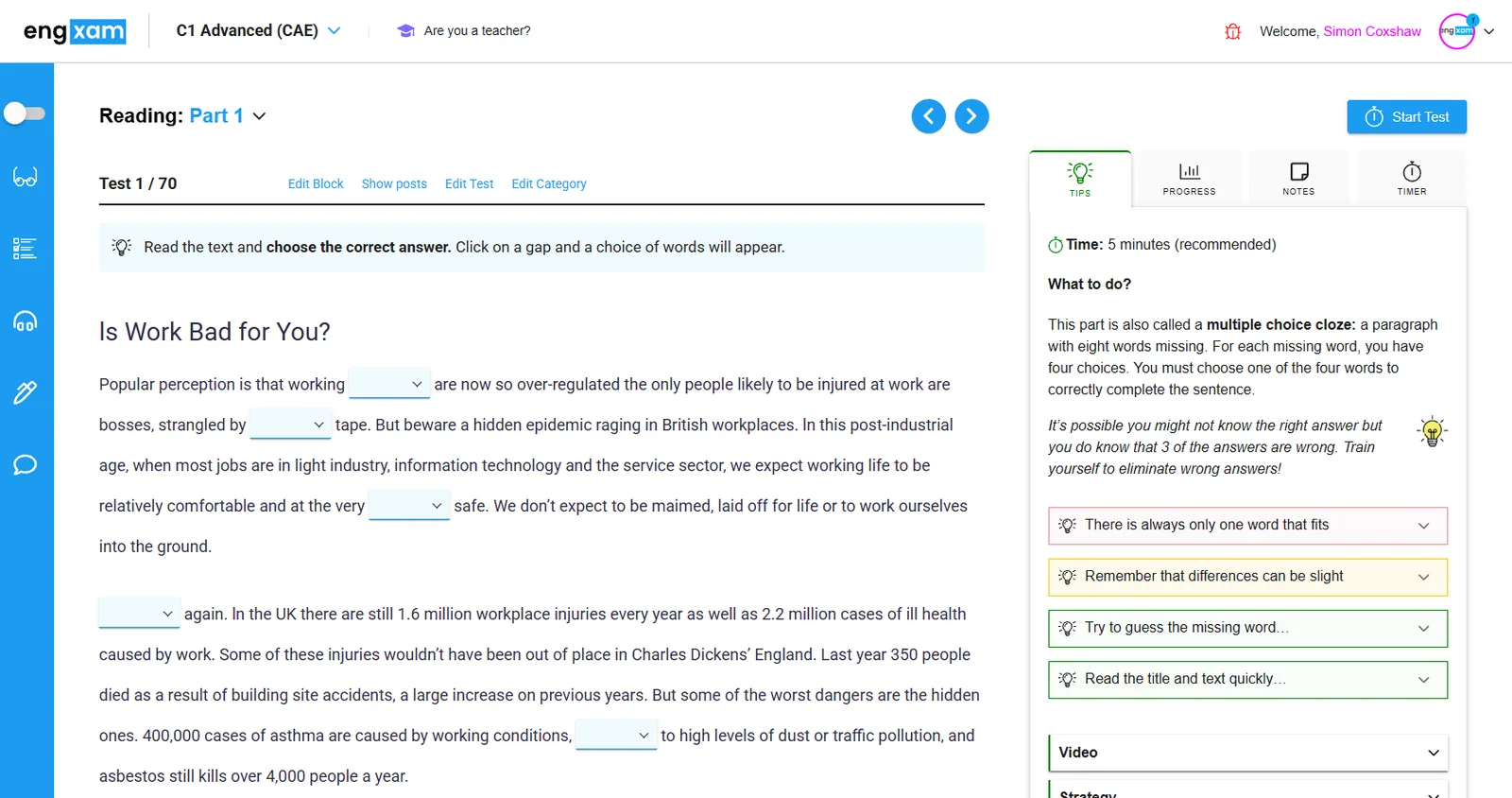Open the speech bubble speaking icon in sidebar
1512x798 pixels.
(26, 464)
